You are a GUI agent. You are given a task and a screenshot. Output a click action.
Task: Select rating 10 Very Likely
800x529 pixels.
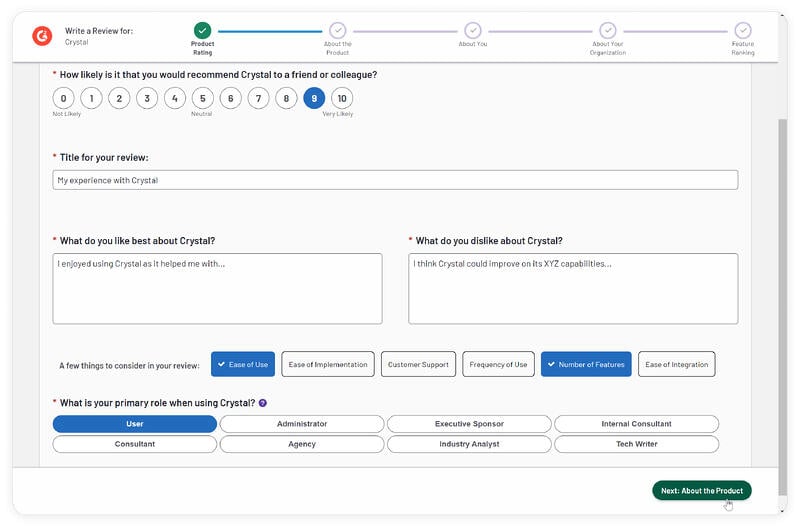coord(342,98)
